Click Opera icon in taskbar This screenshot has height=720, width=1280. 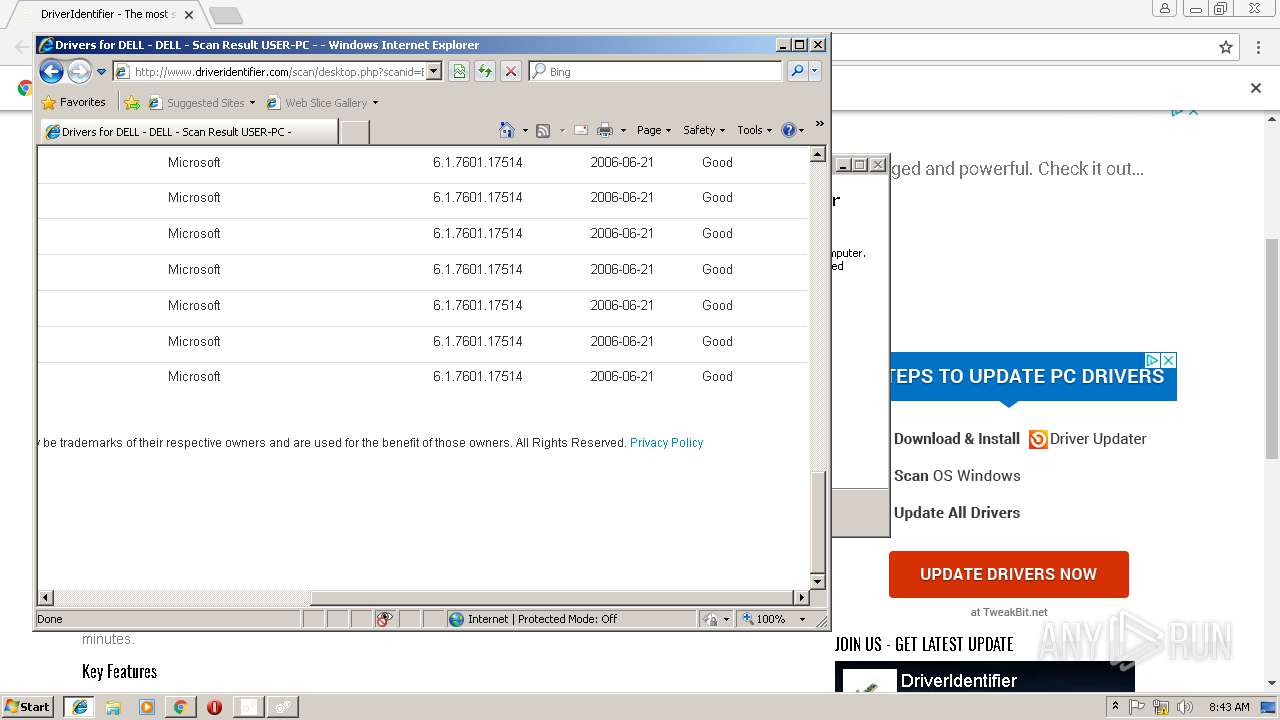214,706
